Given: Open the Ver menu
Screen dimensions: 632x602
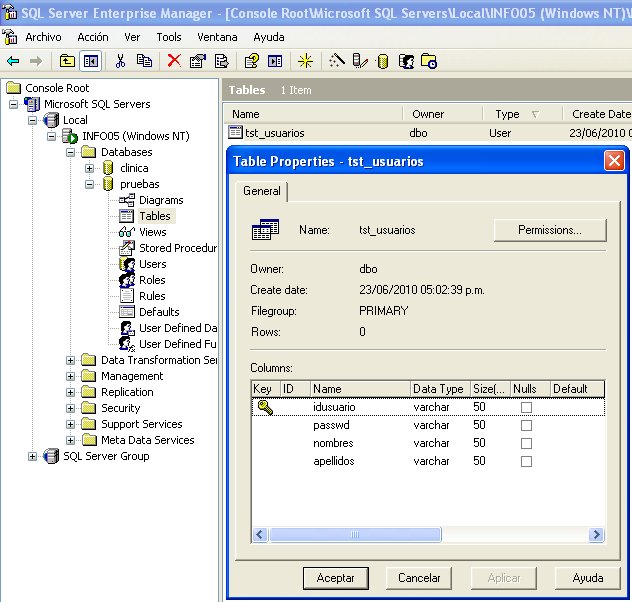Looking at the screenshot, I should click(132, 37).
